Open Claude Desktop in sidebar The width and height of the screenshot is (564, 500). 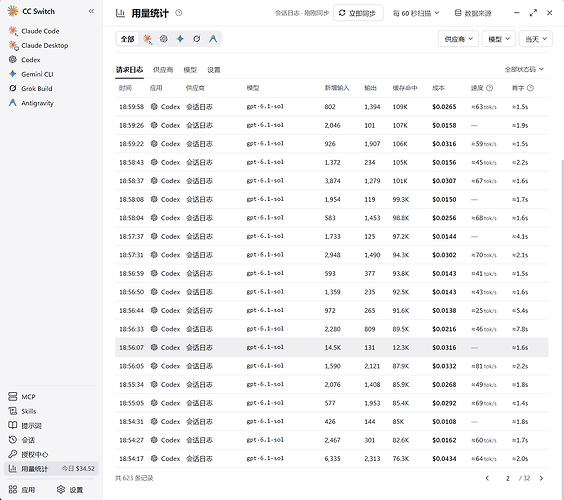[38, 45]
